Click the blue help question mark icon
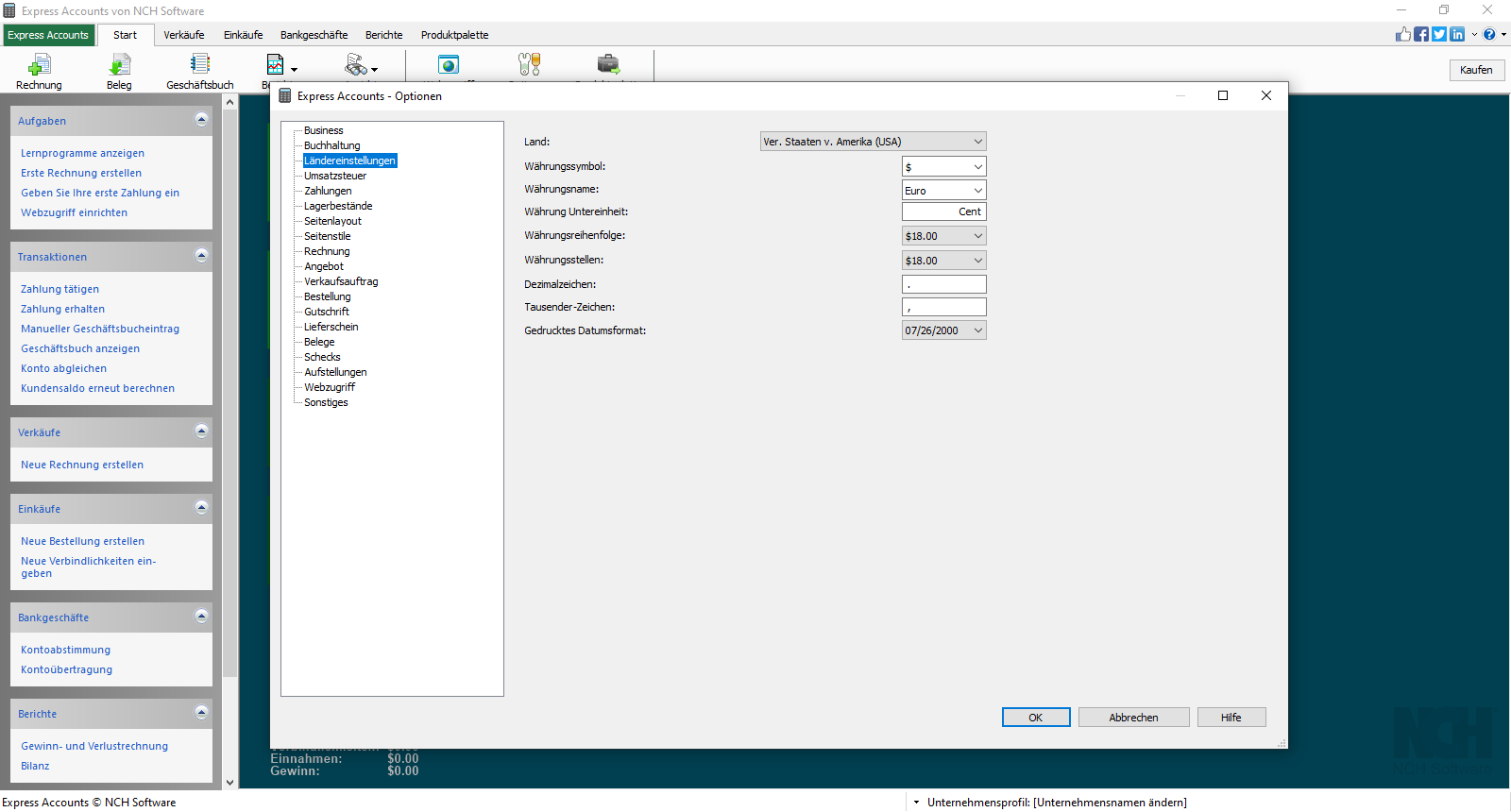 pos(1489,34)
